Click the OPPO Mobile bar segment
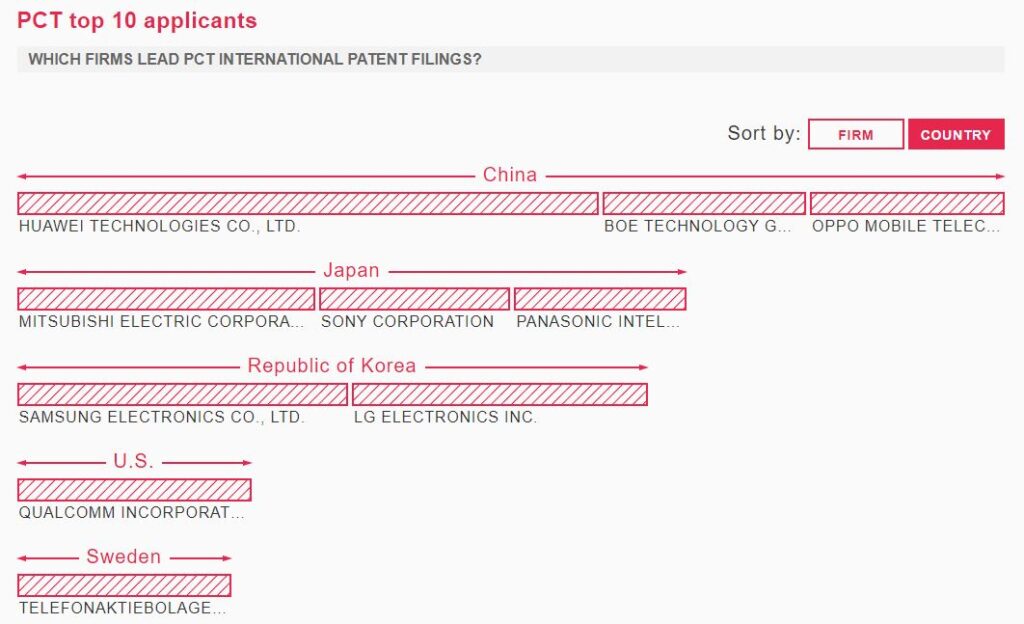This screenshot has height=624, width=1024. [907, 204]
